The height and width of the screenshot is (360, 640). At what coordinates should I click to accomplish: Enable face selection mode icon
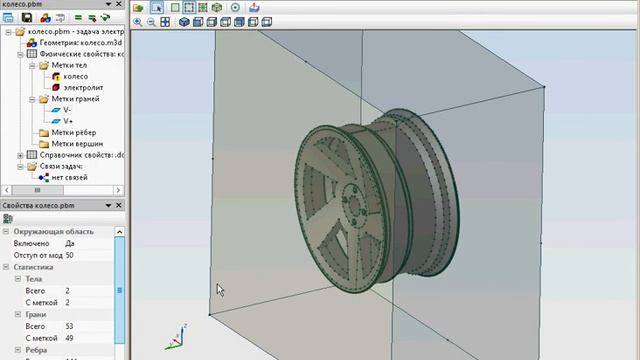pyautogui.click(x=175, y=8)
